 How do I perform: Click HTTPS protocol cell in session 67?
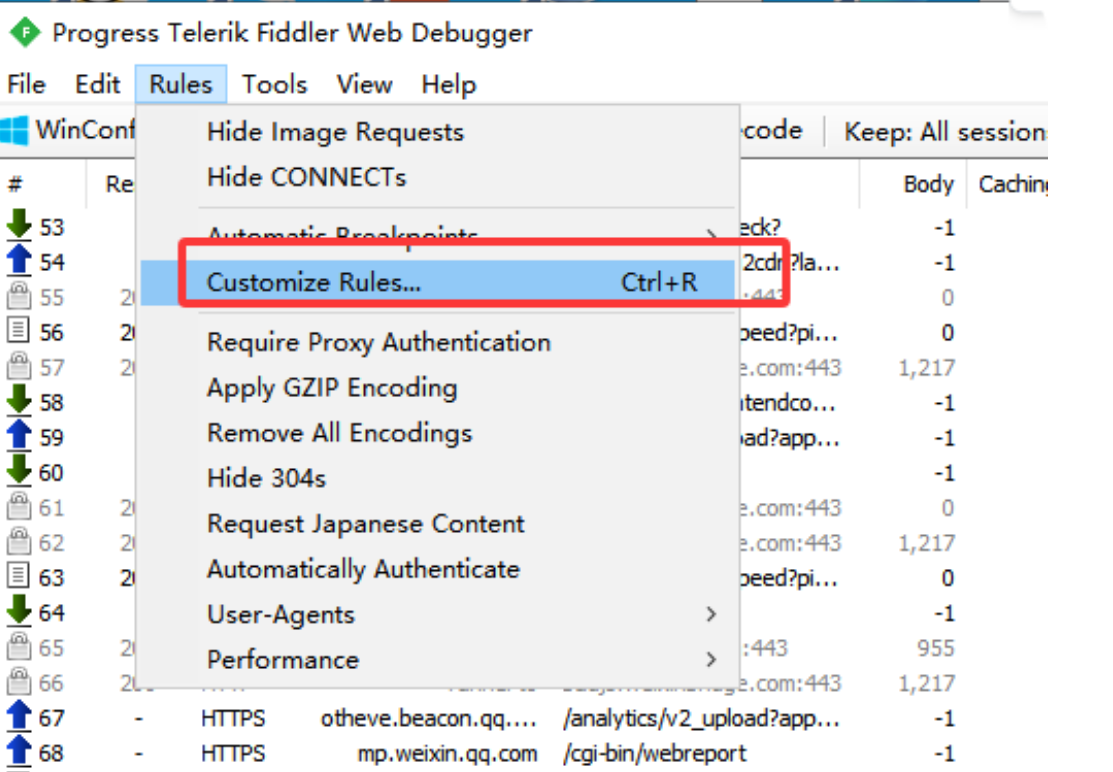[233, 719]
